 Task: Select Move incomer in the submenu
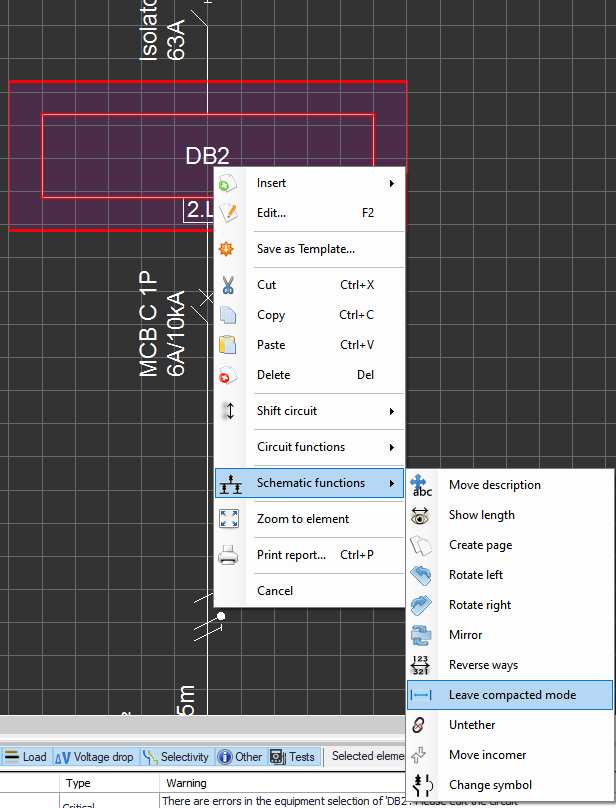tap(510, 755)
